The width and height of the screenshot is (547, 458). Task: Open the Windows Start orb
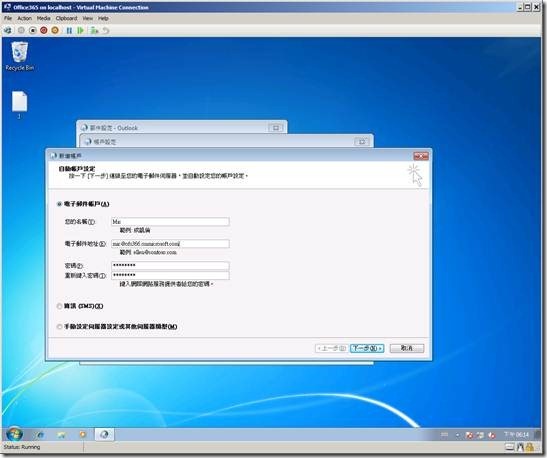14,434
